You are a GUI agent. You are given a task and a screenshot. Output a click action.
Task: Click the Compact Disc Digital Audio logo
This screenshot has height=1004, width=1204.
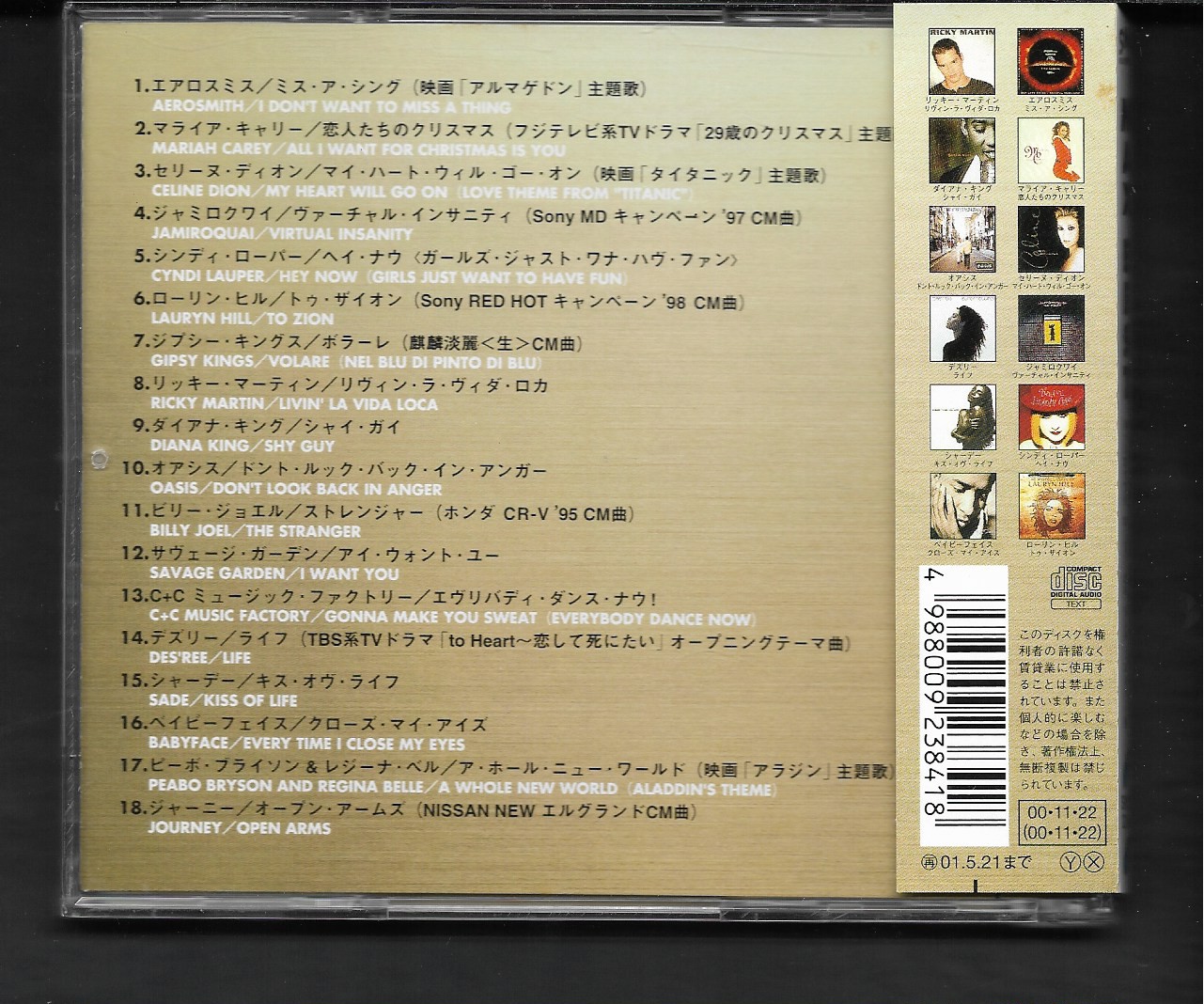pyautogui.click(x=1077, y=581)
